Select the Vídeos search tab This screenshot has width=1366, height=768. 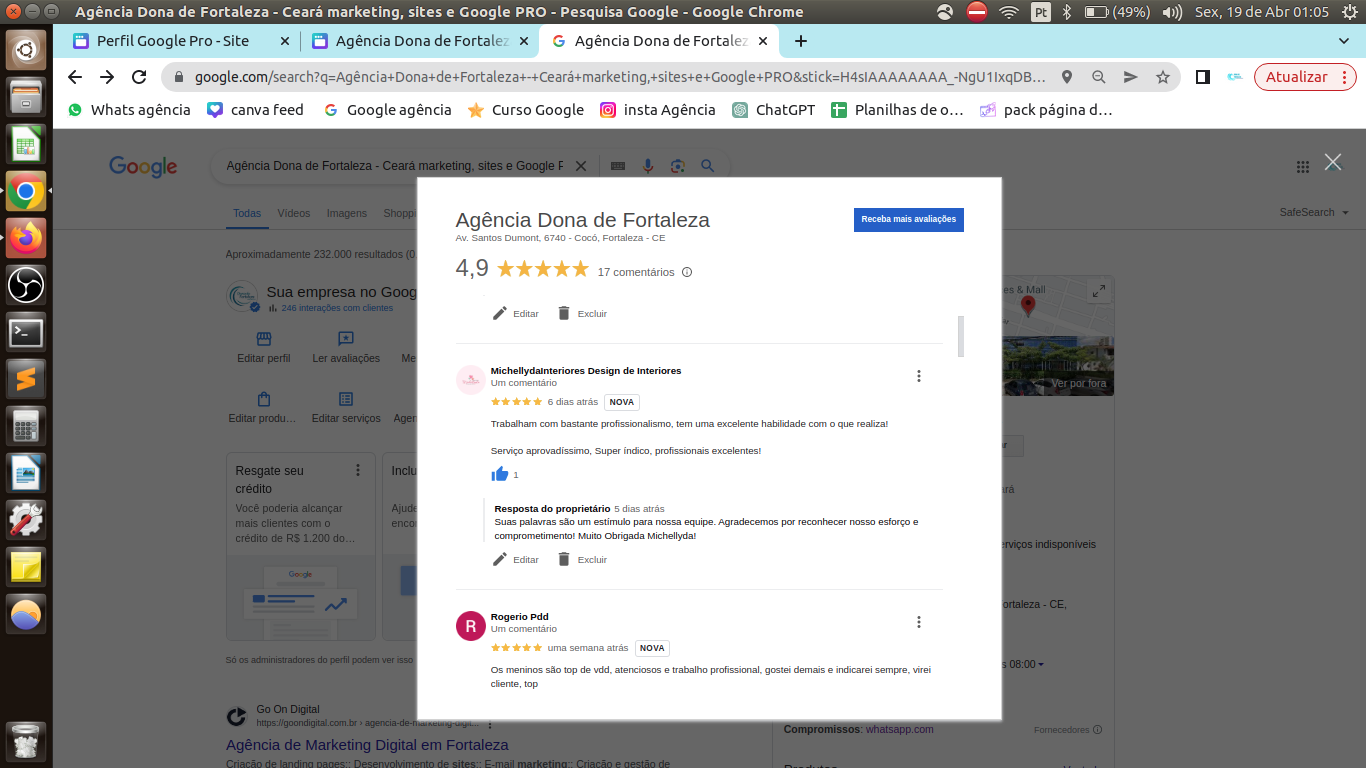(x=294, y=213)
